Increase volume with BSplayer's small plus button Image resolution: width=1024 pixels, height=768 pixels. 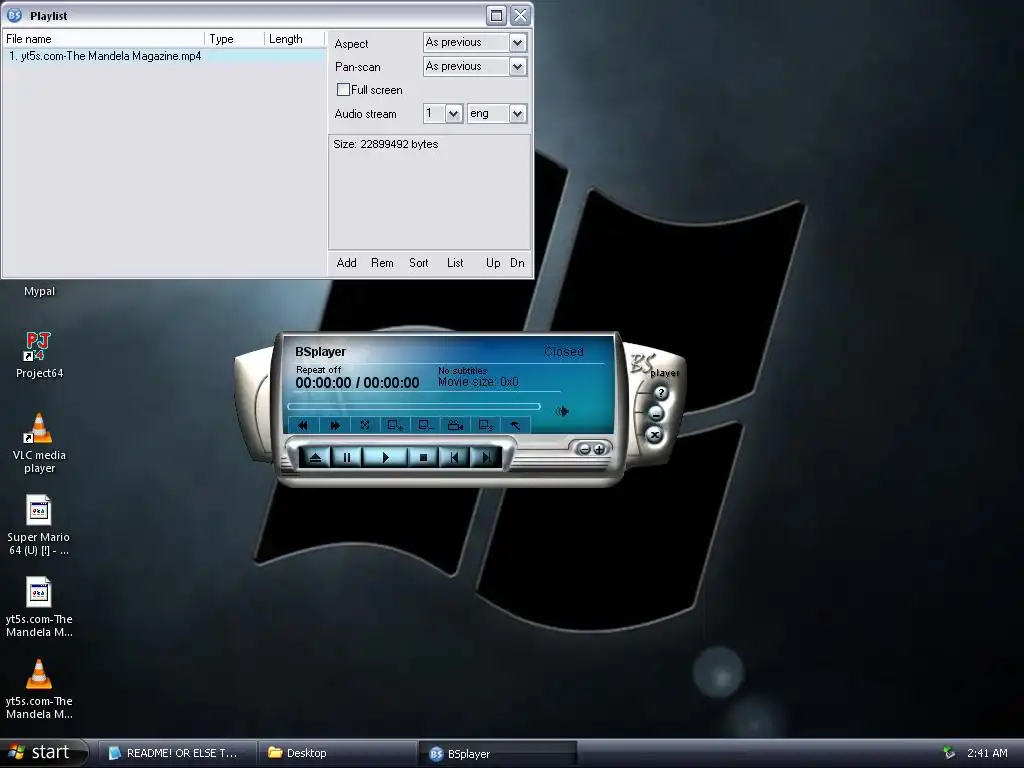coord(598,449)
